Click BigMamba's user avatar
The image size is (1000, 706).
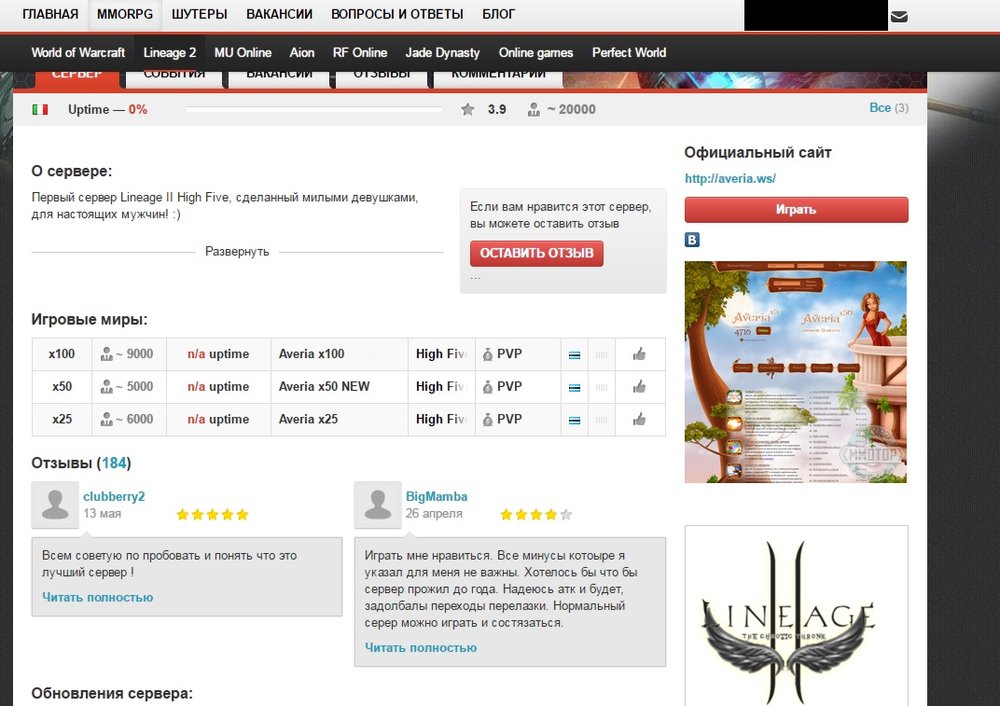(x=377, y=505)
